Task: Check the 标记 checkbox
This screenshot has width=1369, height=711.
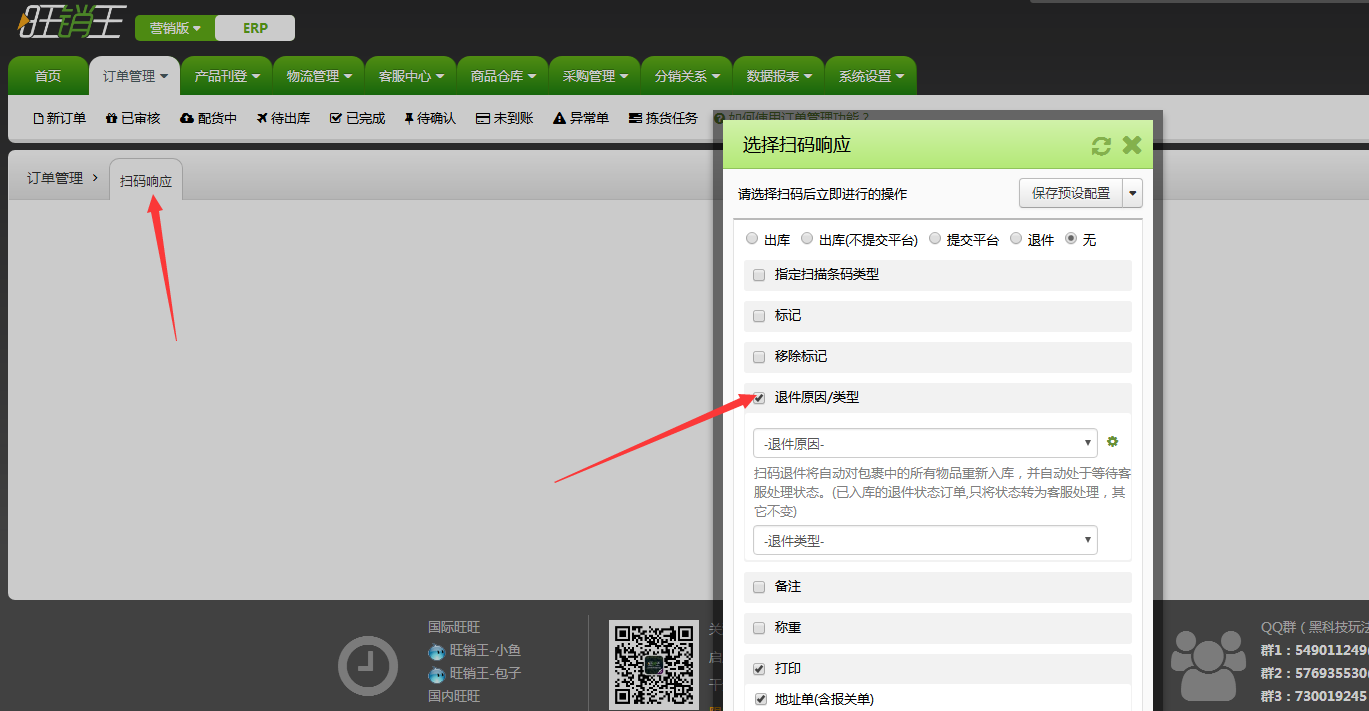Action: tap(759, 316)
